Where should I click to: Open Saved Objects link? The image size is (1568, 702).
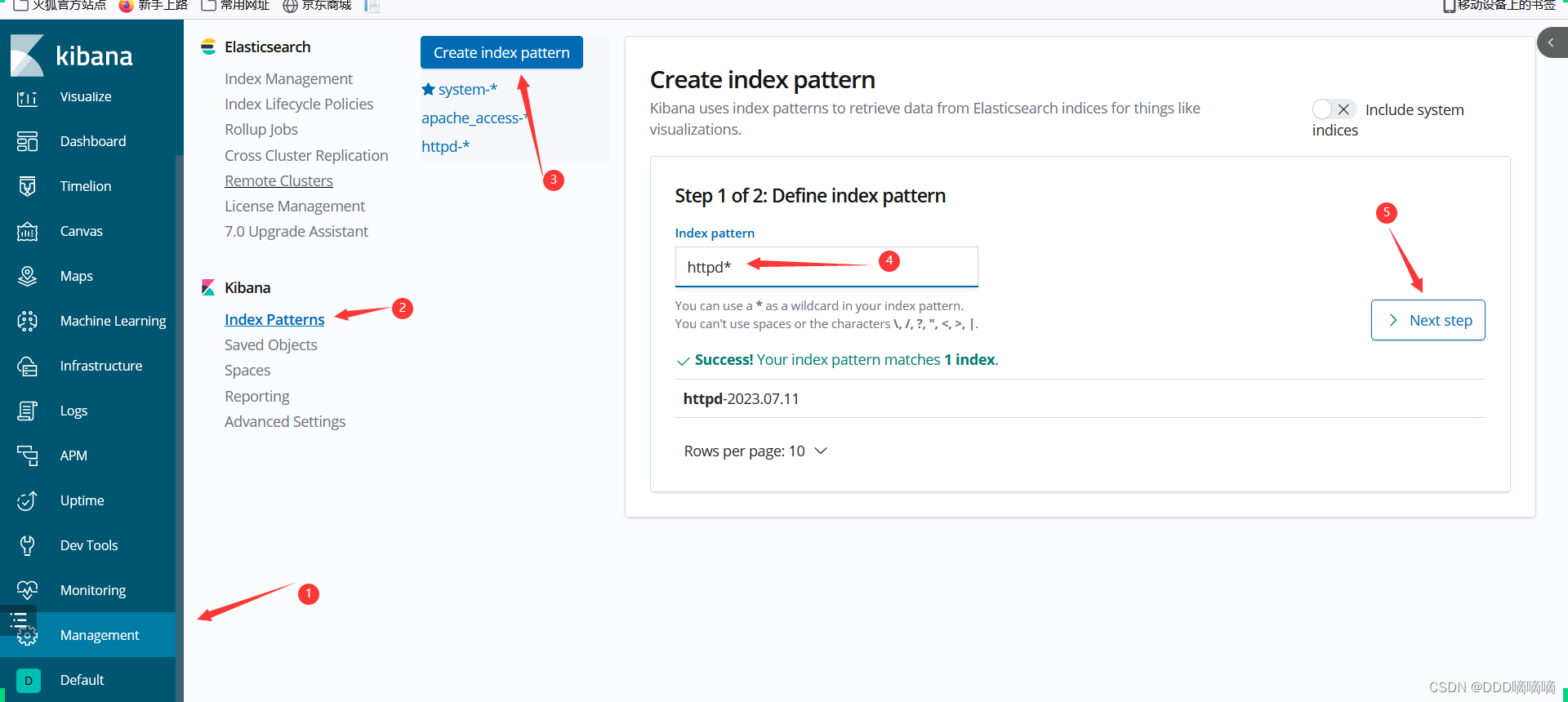click(271, 344)
